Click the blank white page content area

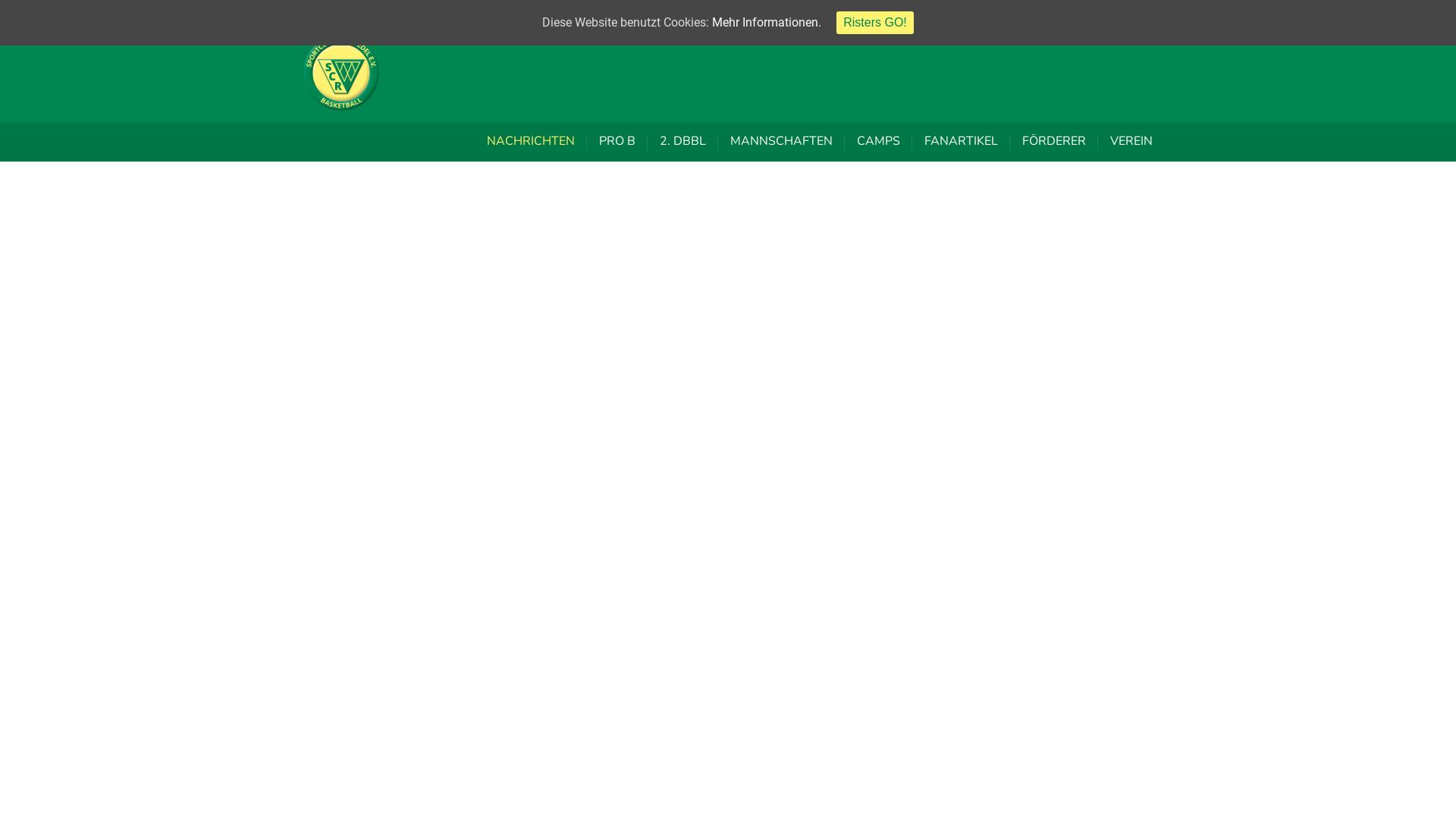728,485
